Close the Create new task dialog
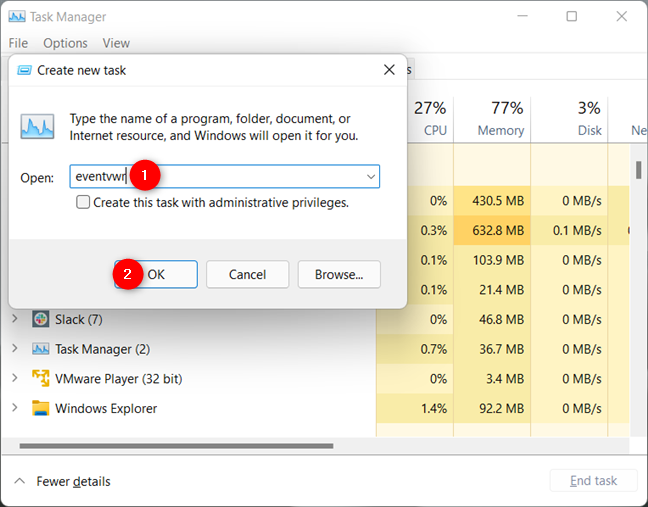 point(389,70)
